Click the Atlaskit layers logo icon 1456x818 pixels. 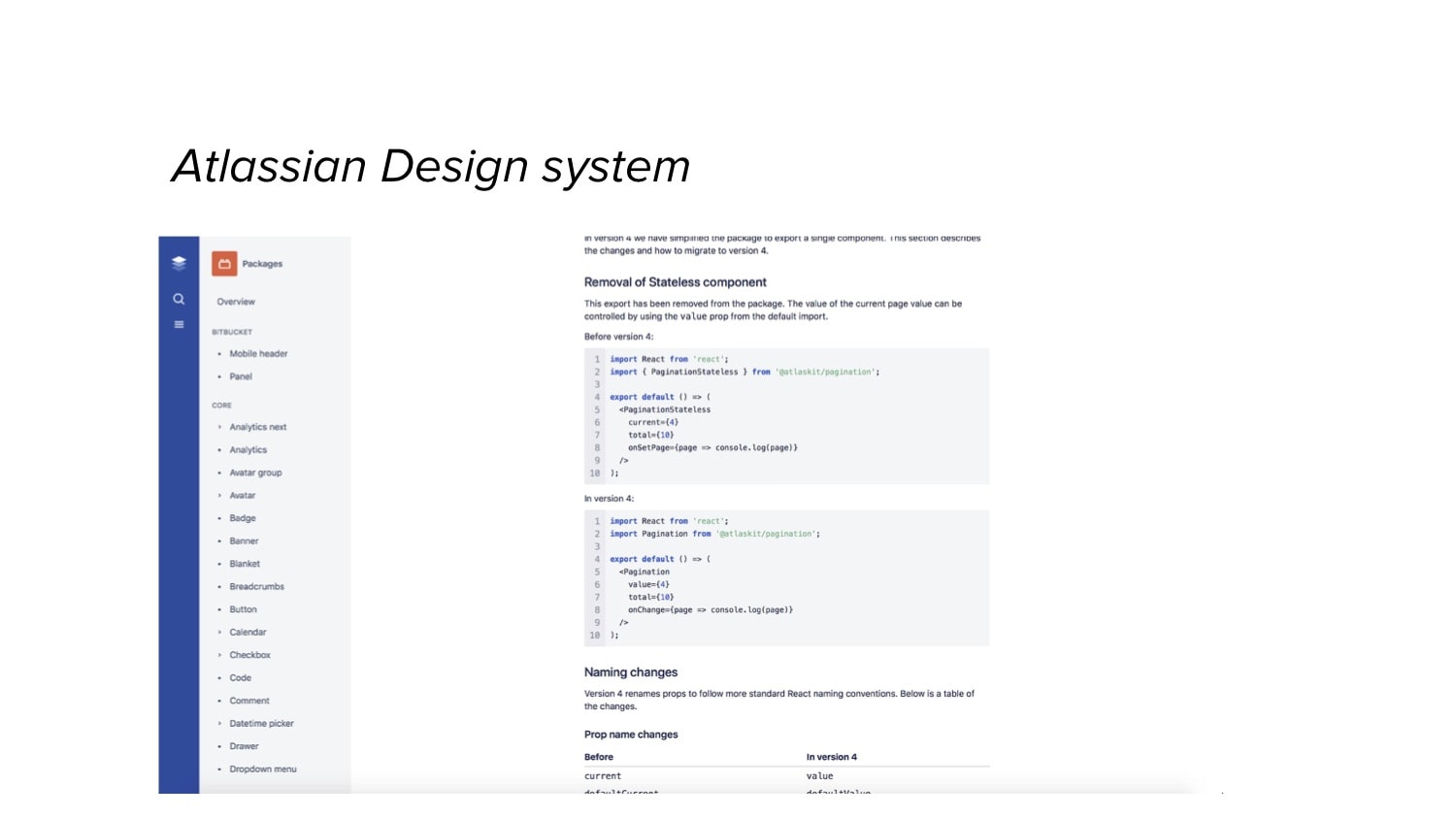tap(179, 263)
